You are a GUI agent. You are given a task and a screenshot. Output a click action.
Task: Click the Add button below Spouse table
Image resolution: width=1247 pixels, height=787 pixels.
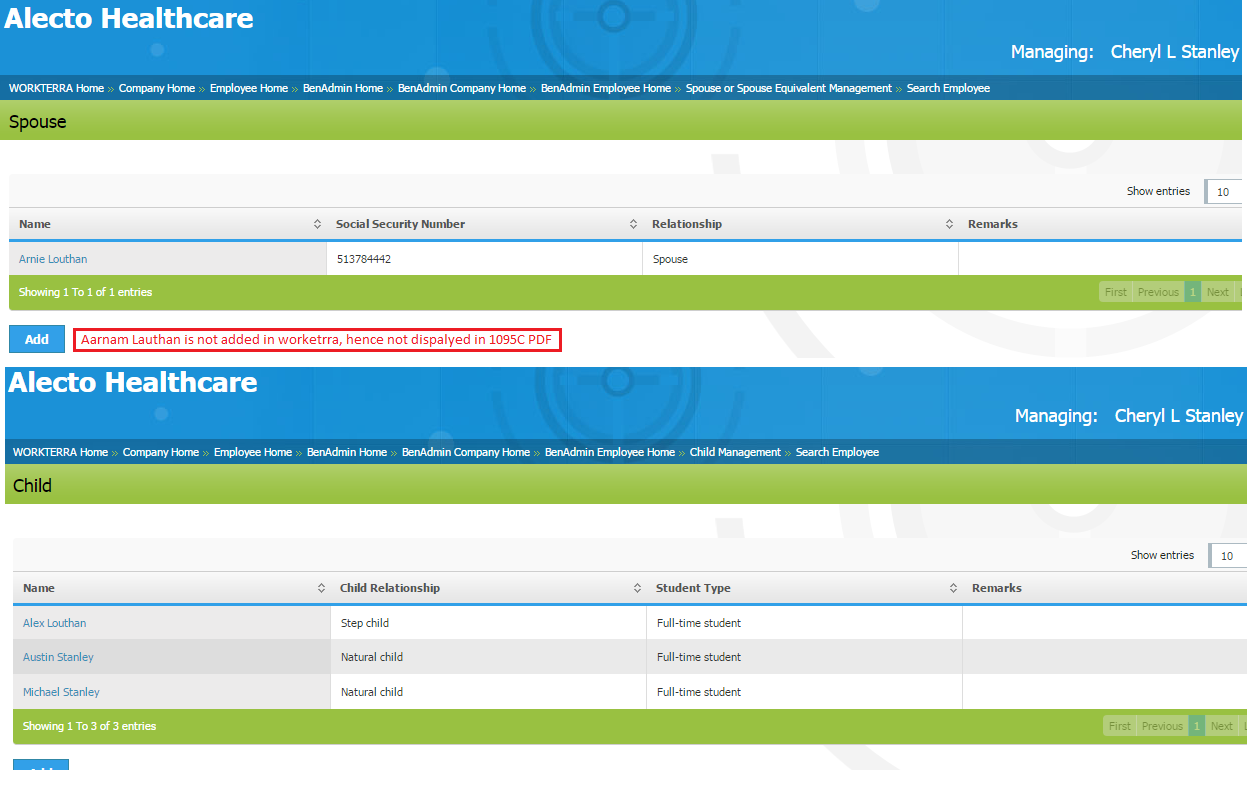pos(37,339)
